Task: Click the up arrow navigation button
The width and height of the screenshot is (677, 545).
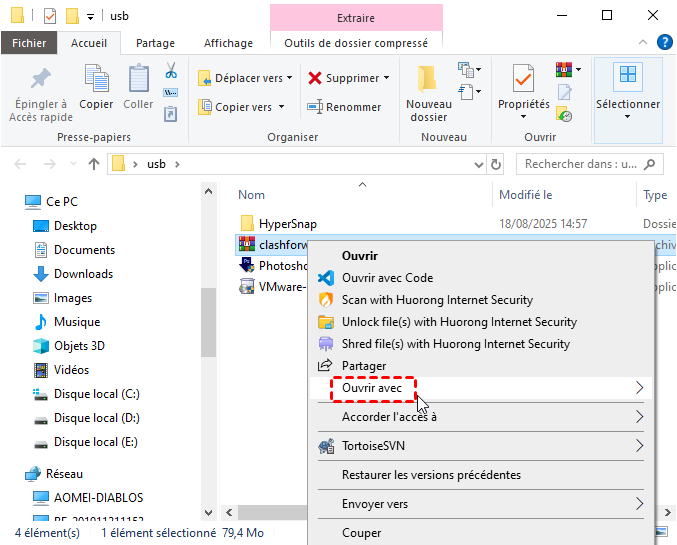Action: point(94,164)
